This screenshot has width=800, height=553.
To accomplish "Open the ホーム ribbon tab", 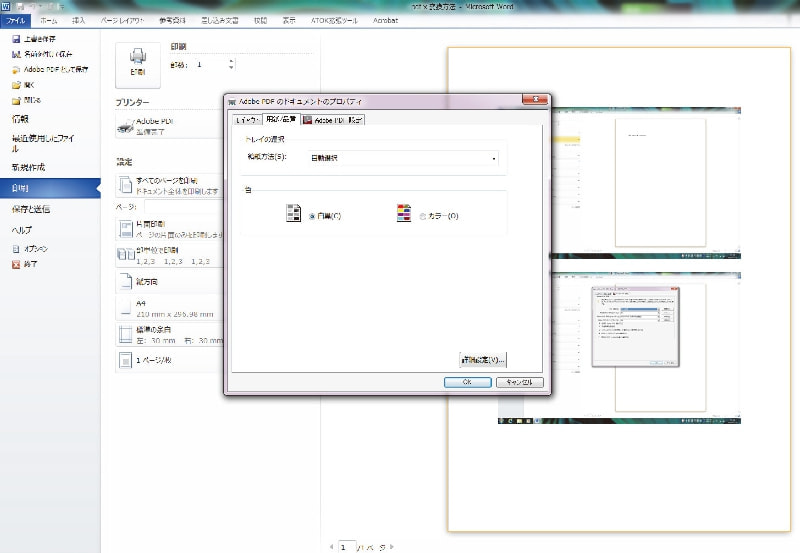I will click(x=49, y=20).
